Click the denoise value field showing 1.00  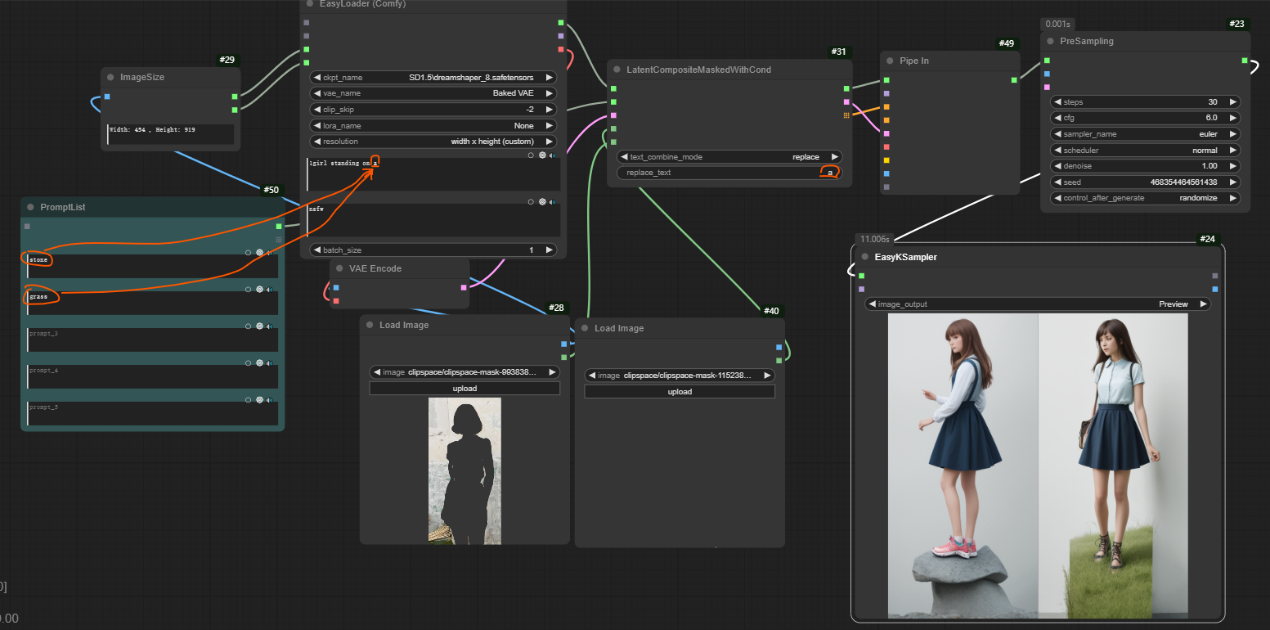click(x=1145, y=166)
